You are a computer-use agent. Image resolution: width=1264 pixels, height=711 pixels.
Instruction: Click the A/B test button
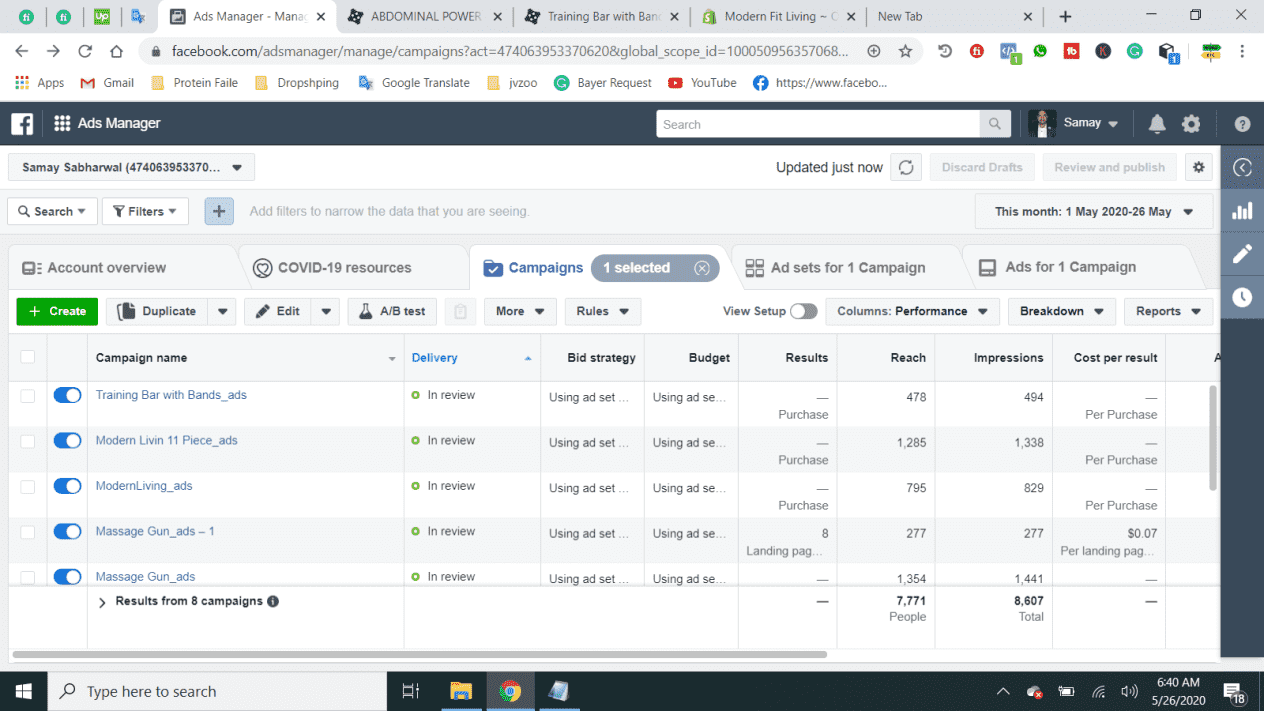coord(392,311)
